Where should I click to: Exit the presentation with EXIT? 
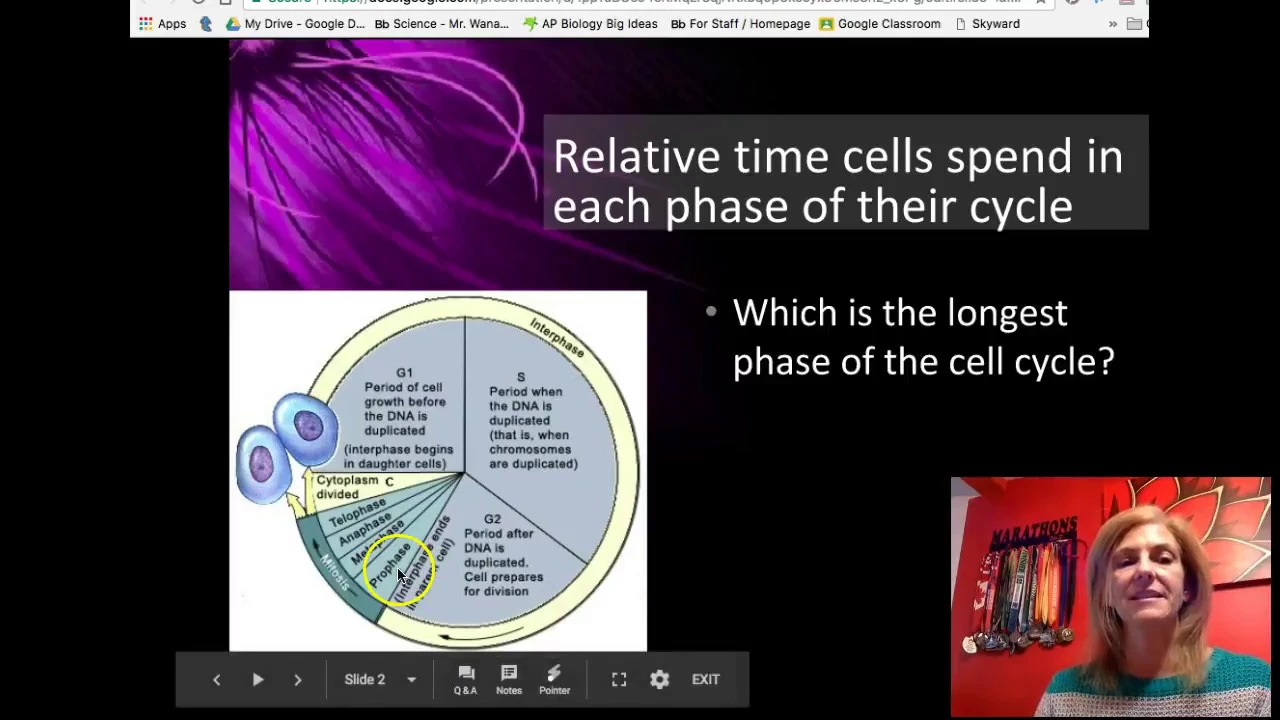705,680
